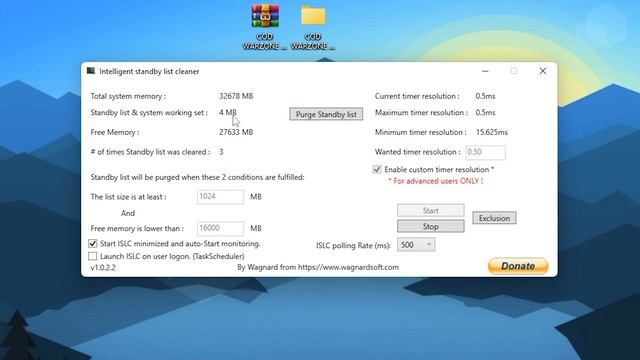Screen dimensions: 640x360
Task: Click the Current timer resolution 0.5ms value
Action: tap(485, 96)
